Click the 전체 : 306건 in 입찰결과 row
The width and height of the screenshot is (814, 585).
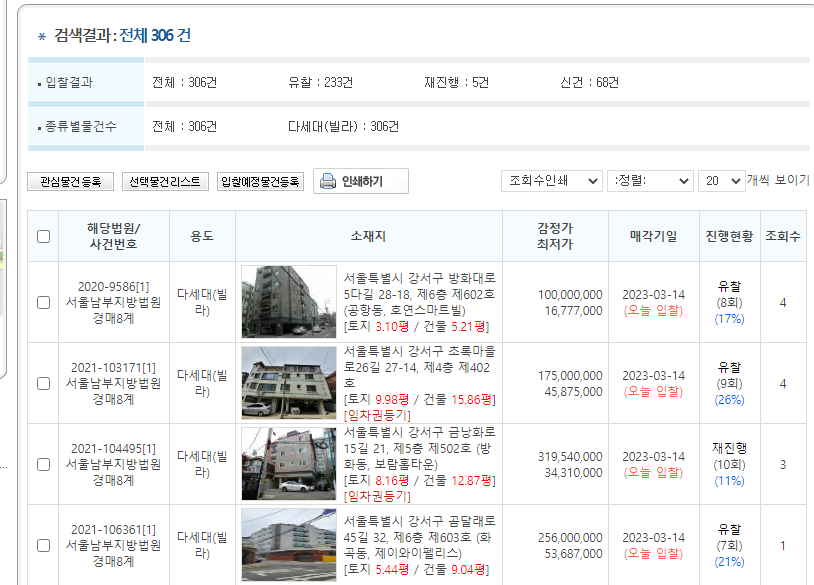coord(184,83)
